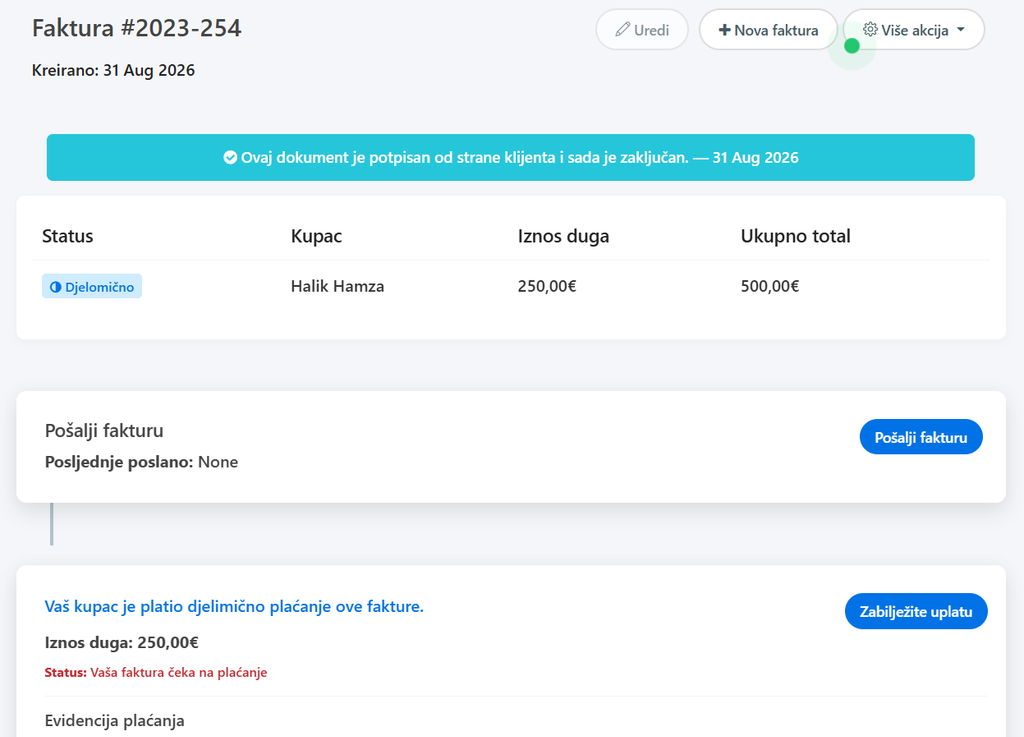Click the Zabilježite uplatu button

pyautogui.click(x=916, y=612)
